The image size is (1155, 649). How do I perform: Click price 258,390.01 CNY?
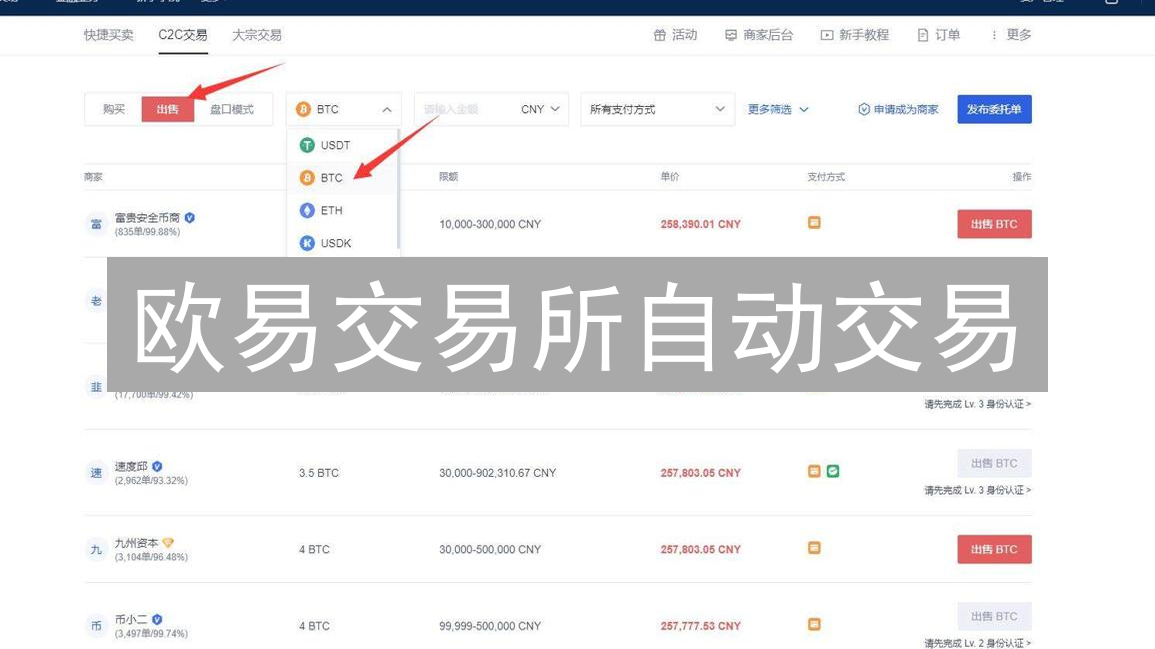click(701, 224)
